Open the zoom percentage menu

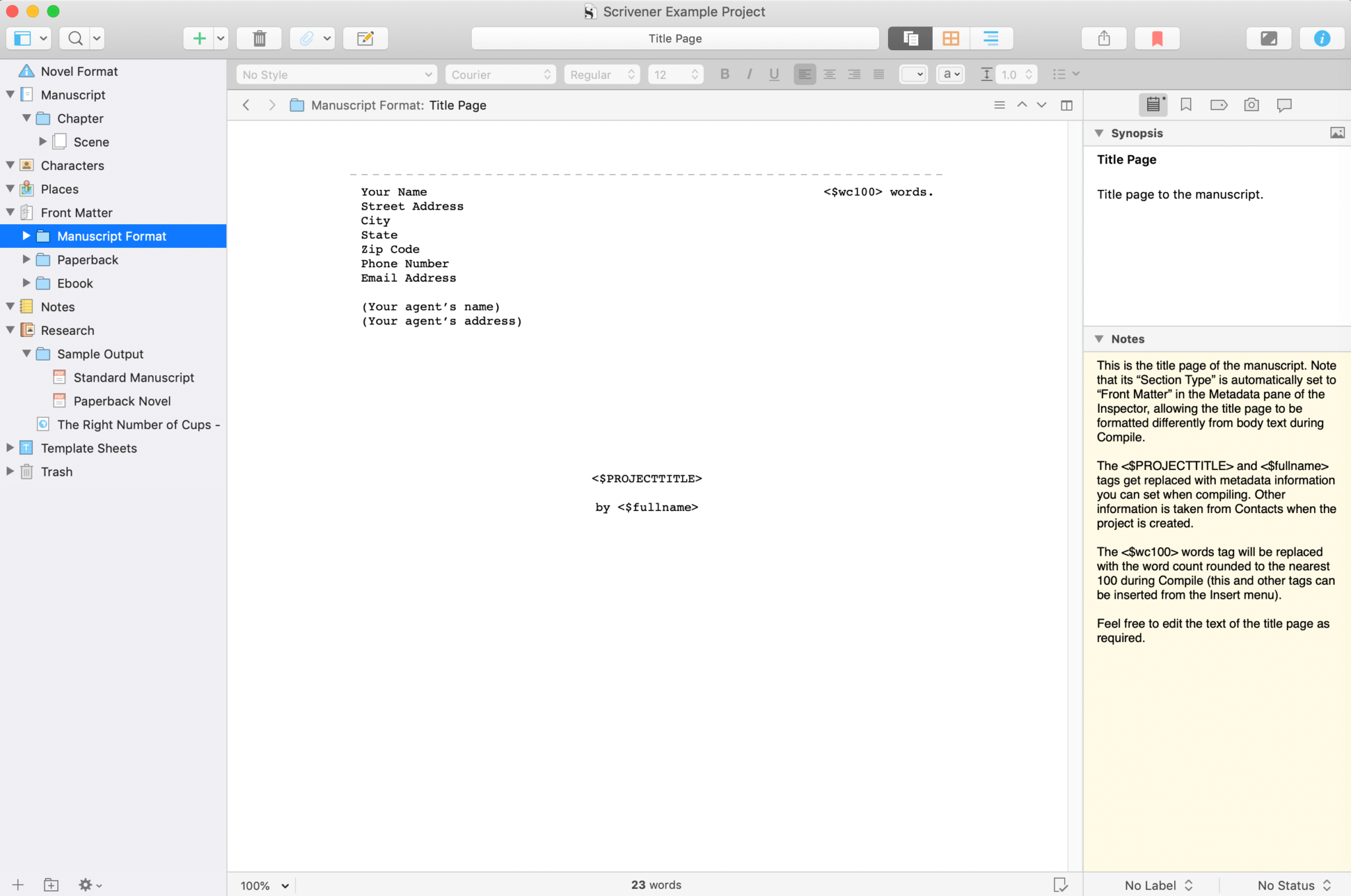(262, 885)
